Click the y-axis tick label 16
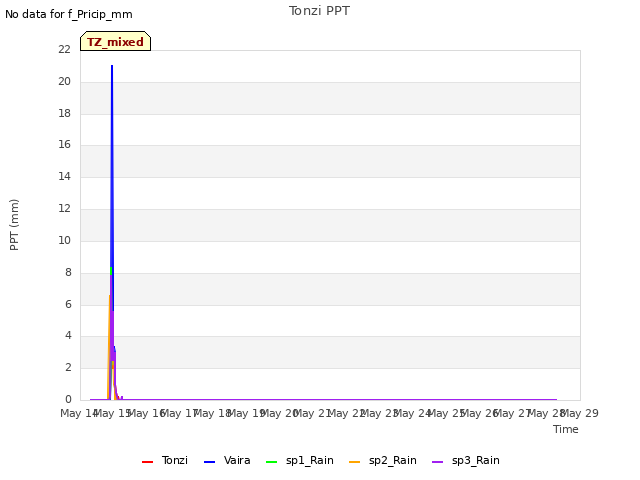The height and width of the screenshot is (480, 640). point(64,144)
